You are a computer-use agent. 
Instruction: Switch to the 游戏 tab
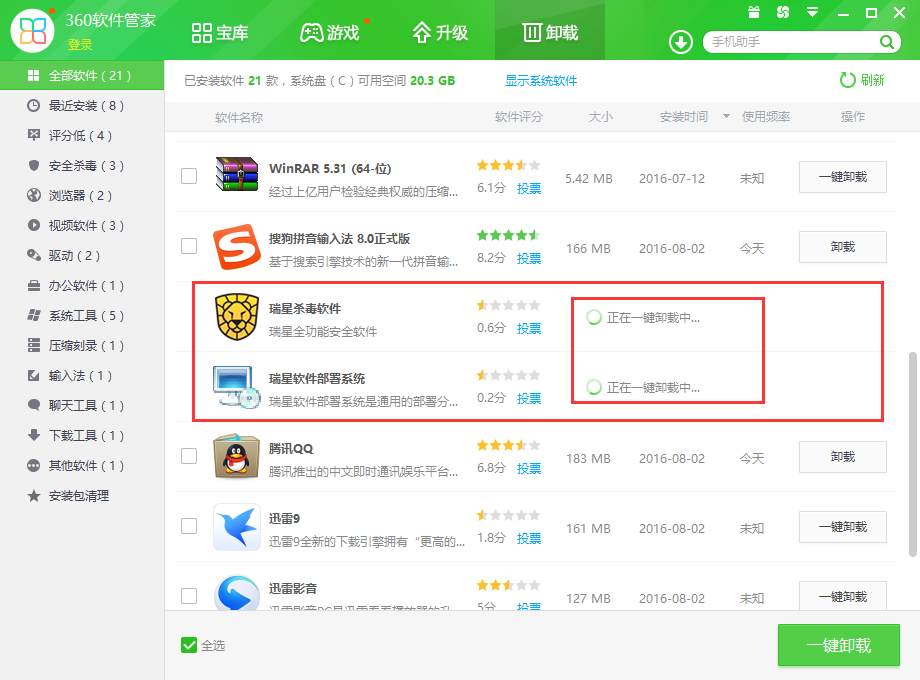point(330,32)
